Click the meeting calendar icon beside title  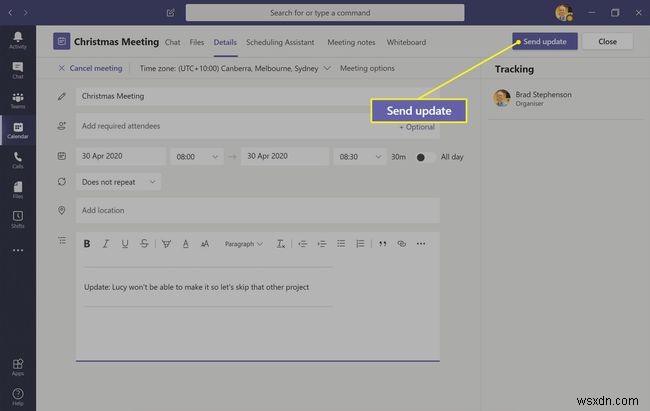pyautogui.click(x=61, y=41)
